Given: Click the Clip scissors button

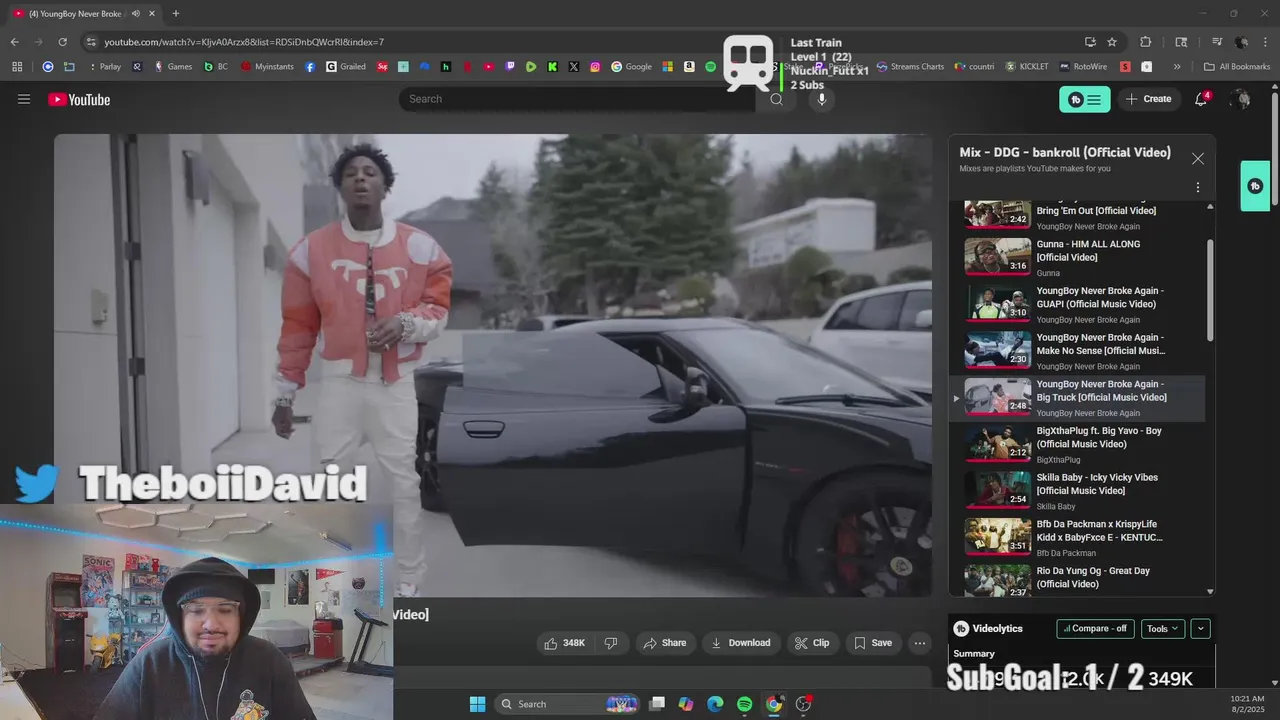Looking at the screenshot, I should click(x=812, y=643).
